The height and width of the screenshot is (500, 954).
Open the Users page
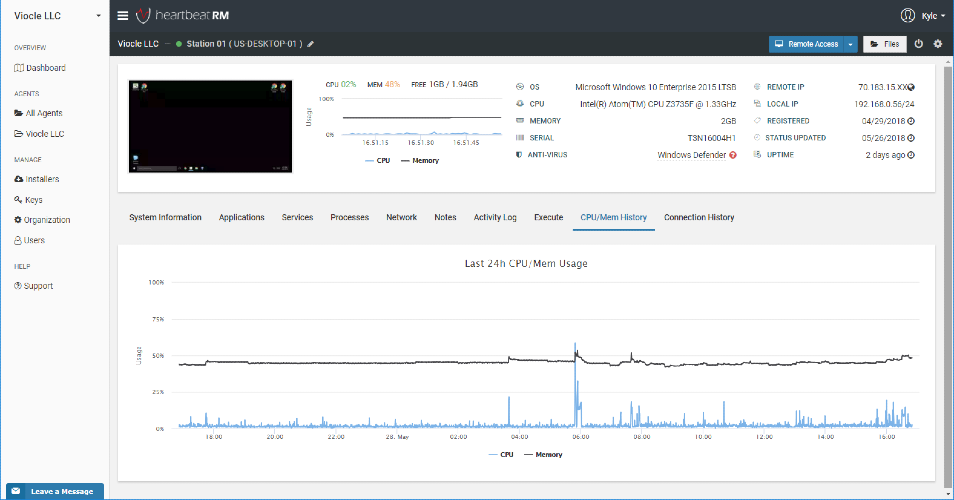point(30,240)
